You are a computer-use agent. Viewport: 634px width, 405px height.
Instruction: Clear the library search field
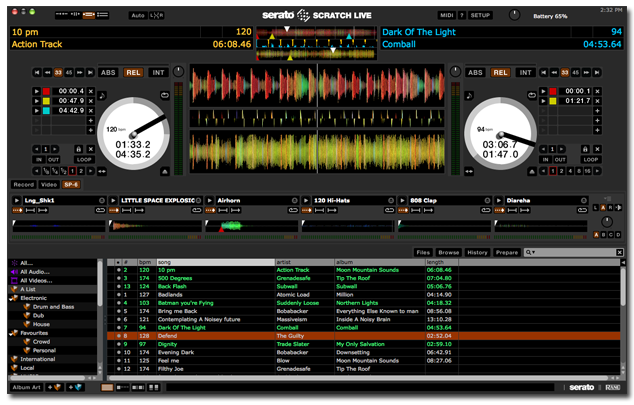point(619,253)
